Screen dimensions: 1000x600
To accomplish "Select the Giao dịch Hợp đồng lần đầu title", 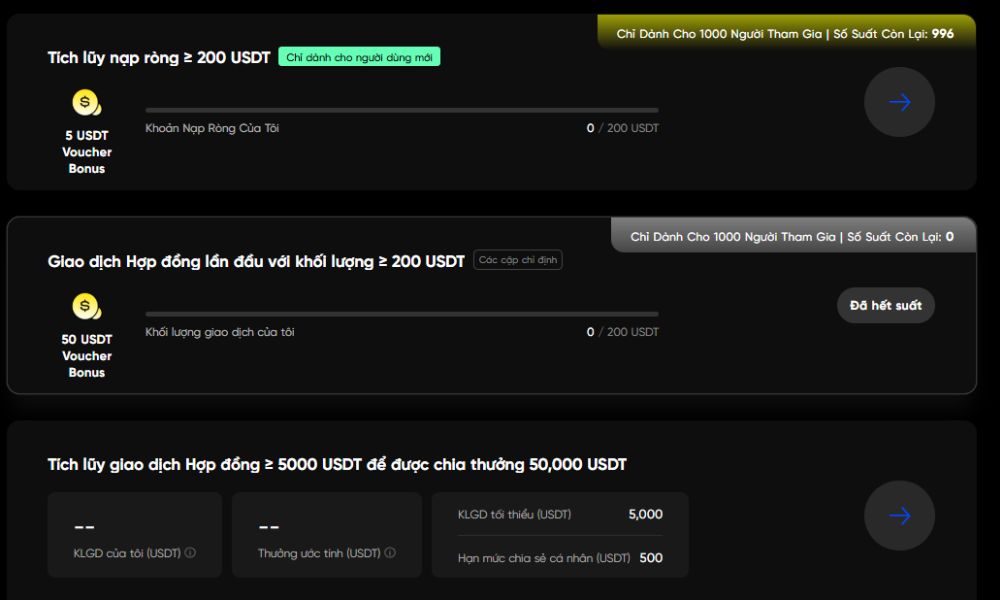I will coord(256,262).
